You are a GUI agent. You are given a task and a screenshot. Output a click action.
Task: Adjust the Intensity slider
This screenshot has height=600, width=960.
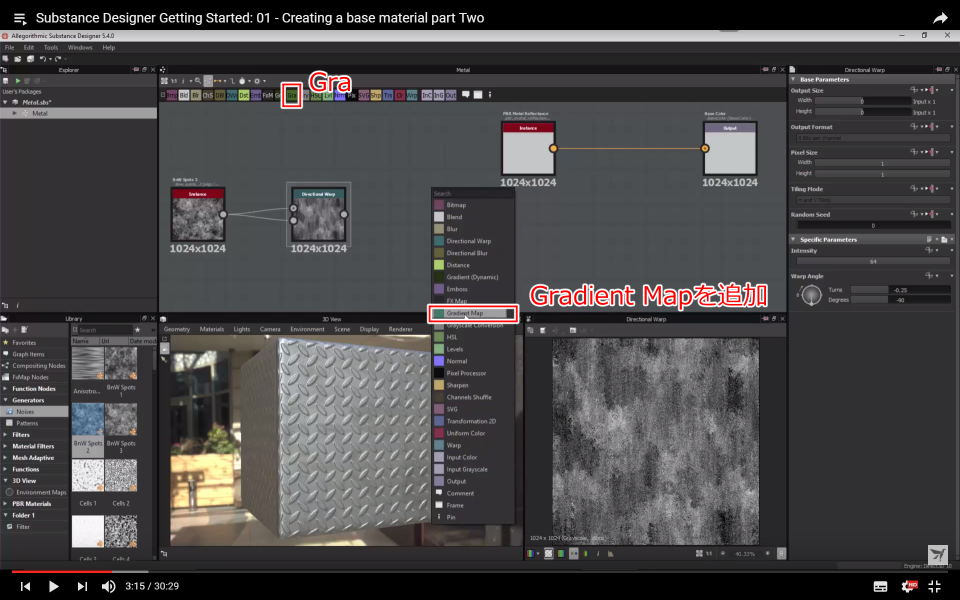tap(873, 261)
